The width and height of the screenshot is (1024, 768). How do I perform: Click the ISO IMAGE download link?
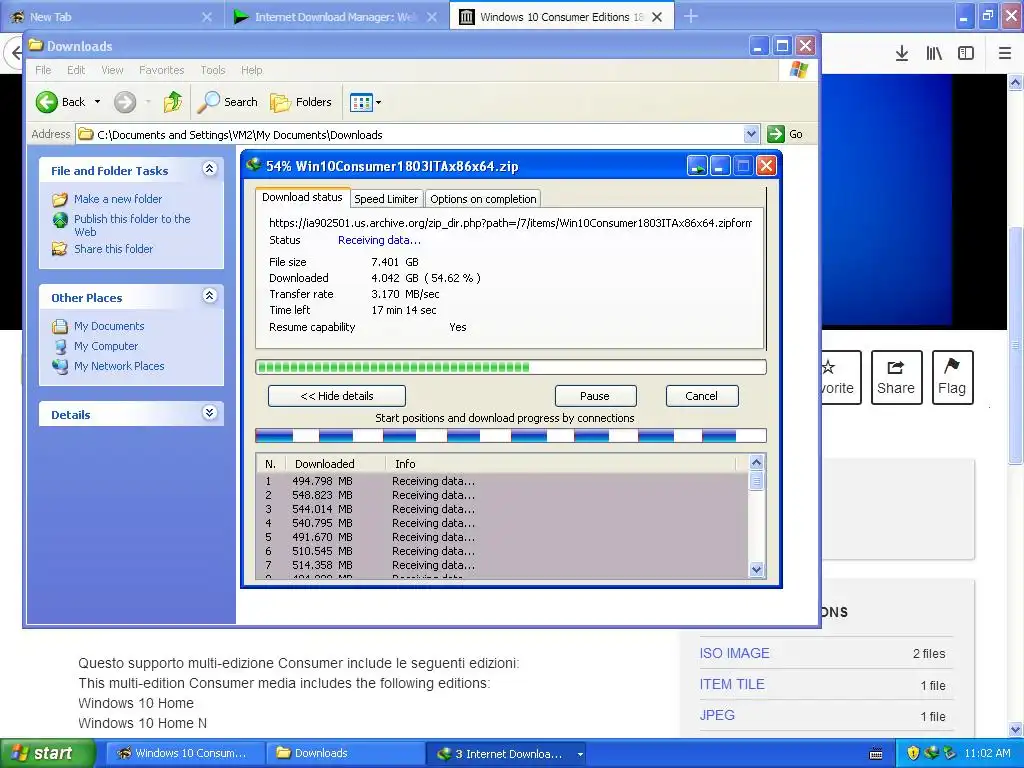coord(735,653)
